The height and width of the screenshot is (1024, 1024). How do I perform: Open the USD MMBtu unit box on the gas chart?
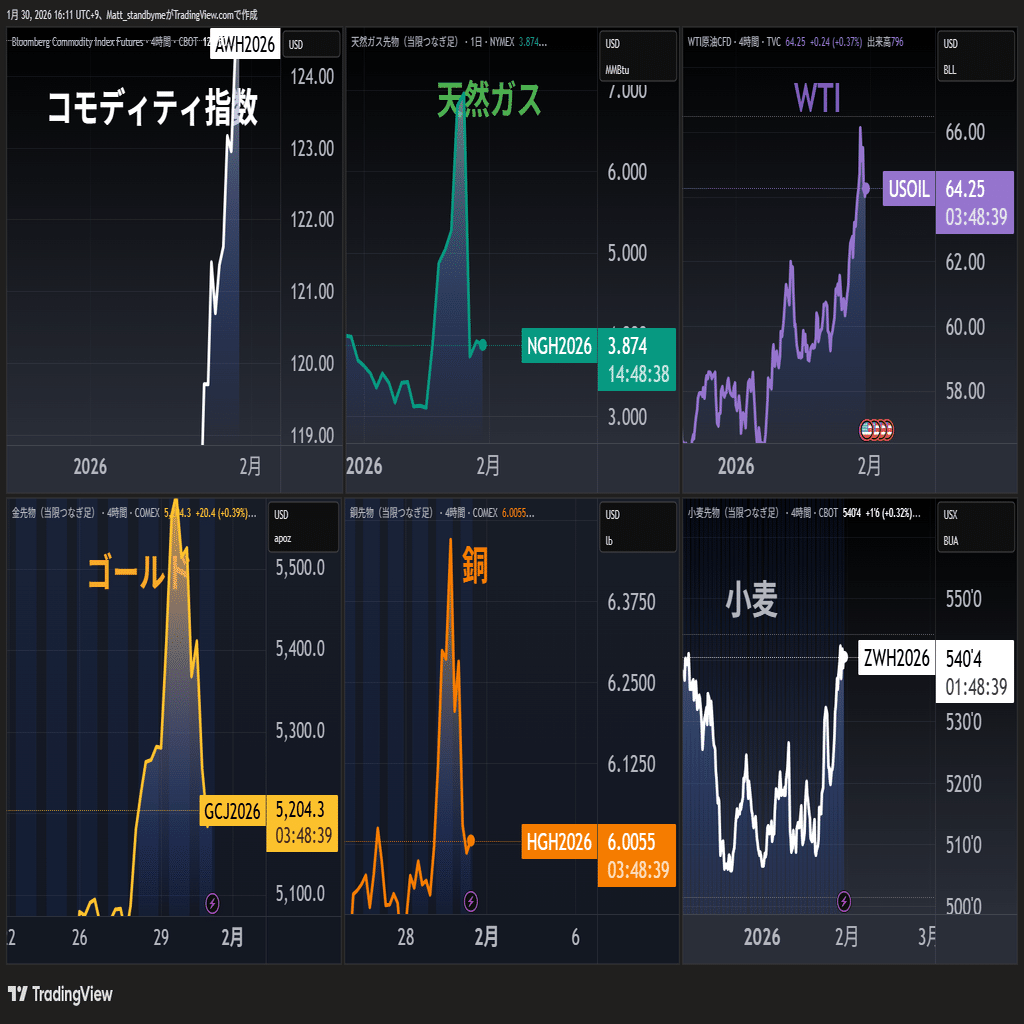click(x=638, y=56)
